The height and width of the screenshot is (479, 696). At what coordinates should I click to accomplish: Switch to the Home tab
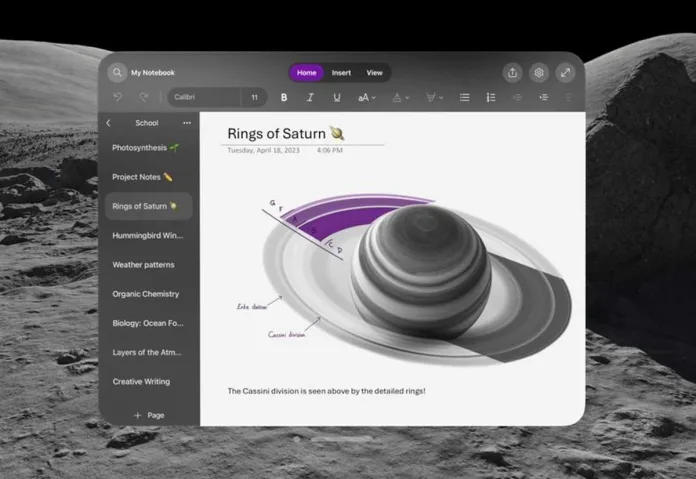tap(306, 73)
